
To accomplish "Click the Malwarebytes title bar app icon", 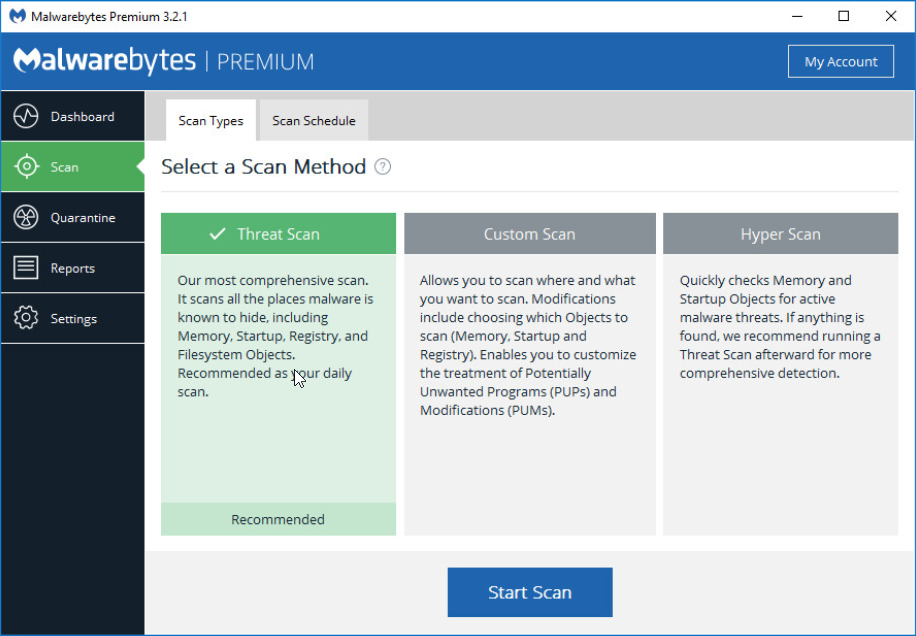I will (x=18, y=16).
